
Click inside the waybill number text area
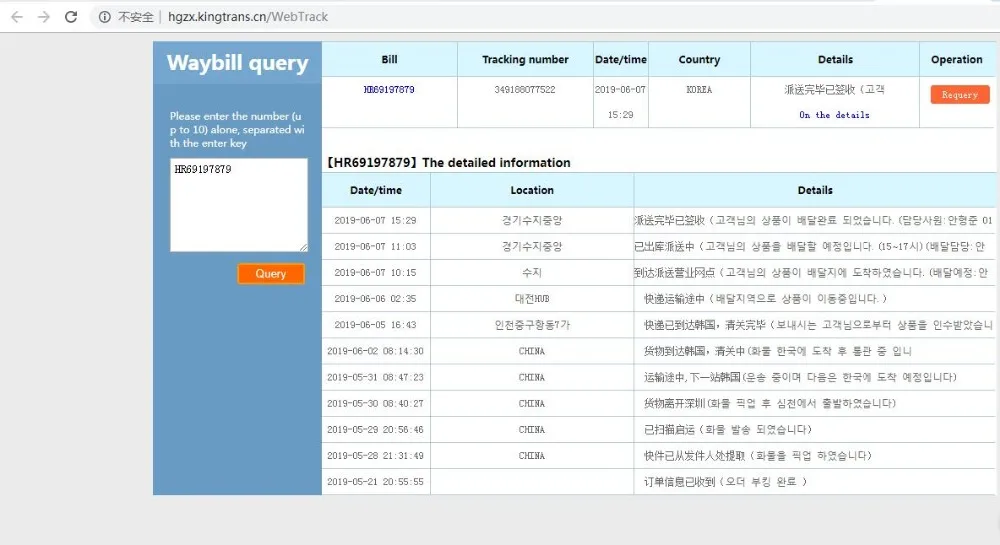click(x=239, y=205)
